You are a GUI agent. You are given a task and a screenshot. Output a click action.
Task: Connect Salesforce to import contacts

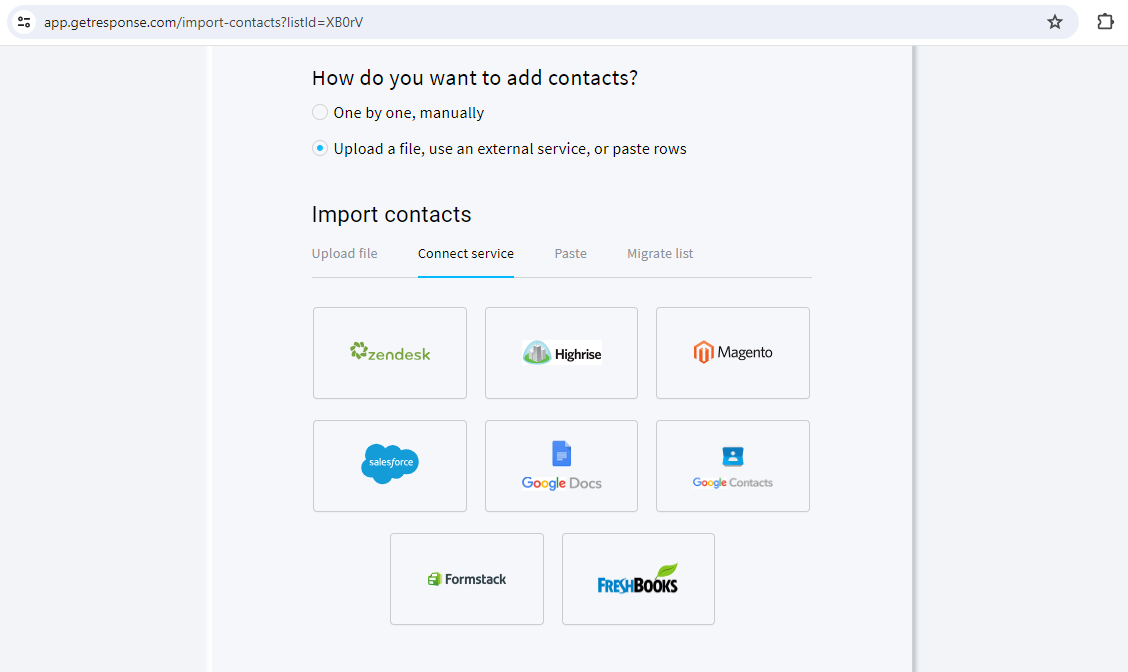coord(389,465)
